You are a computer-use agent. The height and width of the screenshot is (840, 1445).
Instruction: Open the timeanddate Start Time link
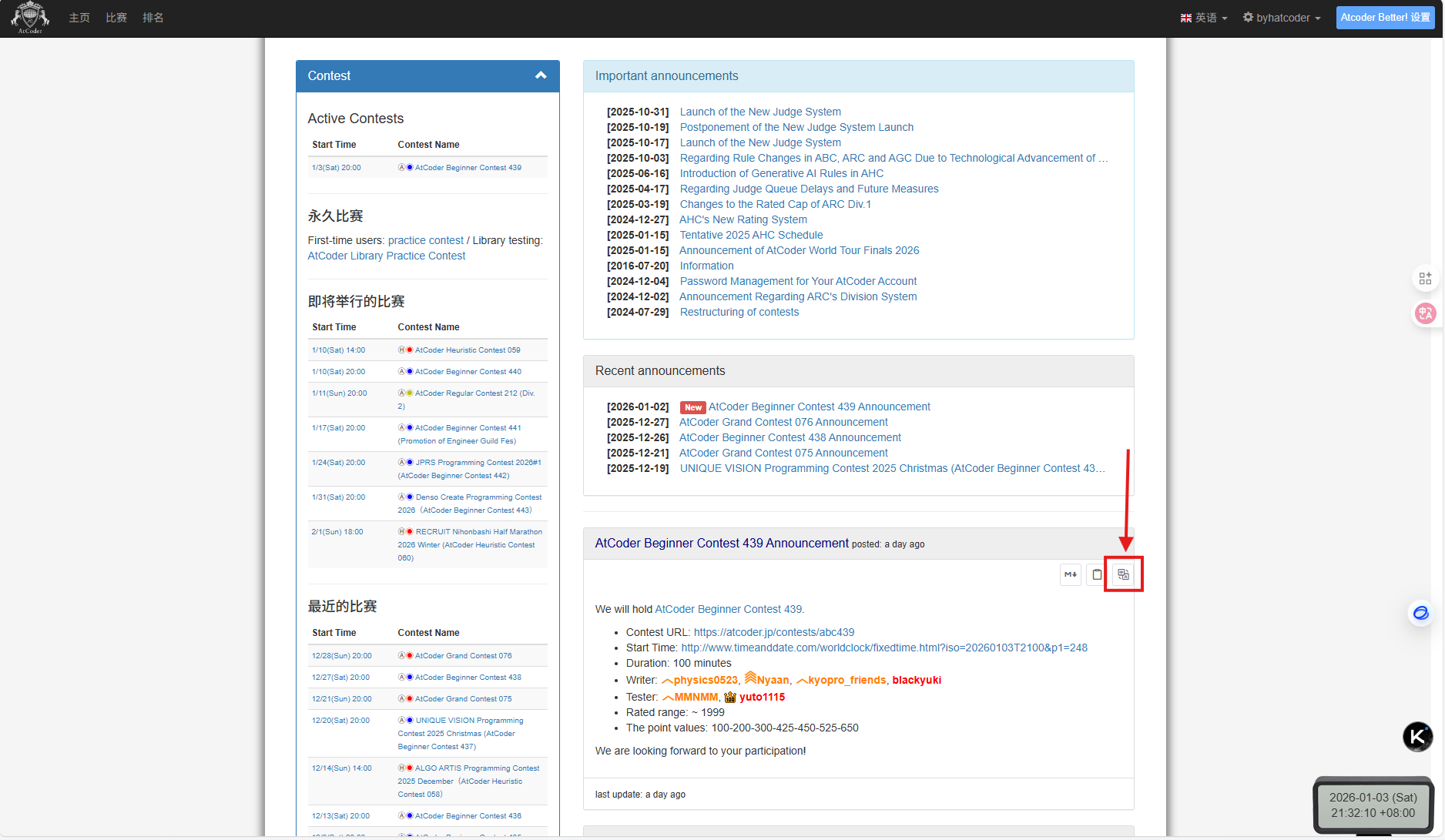884,648
